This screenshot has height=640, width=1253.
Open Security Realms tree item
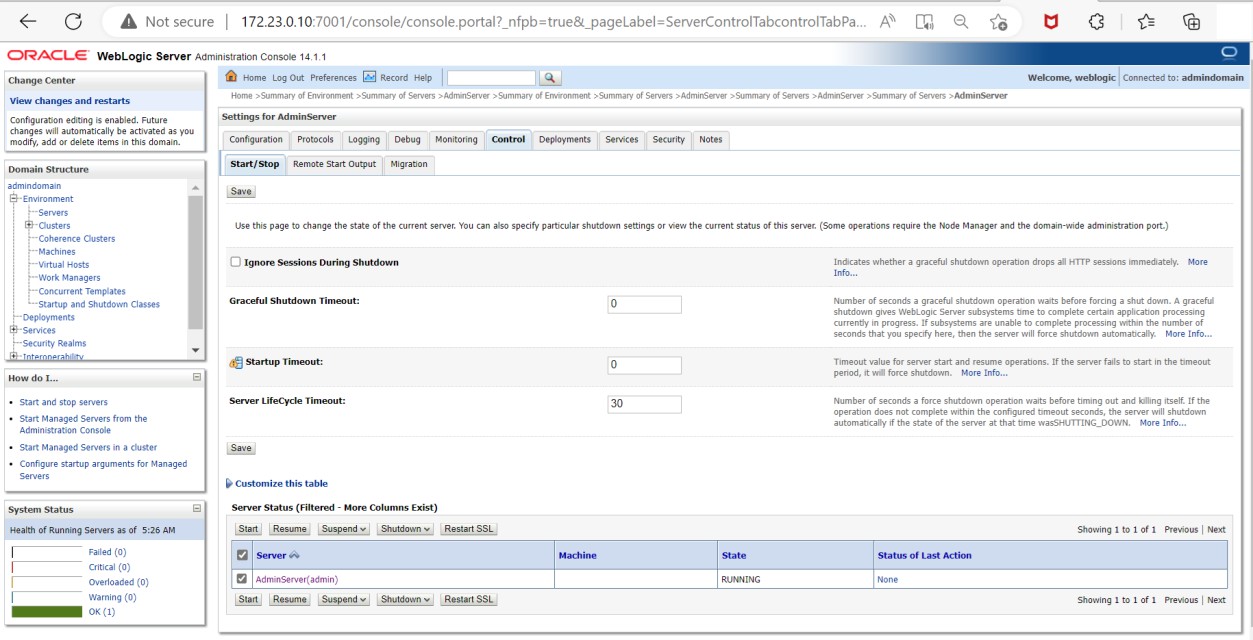tap(54, 343)
